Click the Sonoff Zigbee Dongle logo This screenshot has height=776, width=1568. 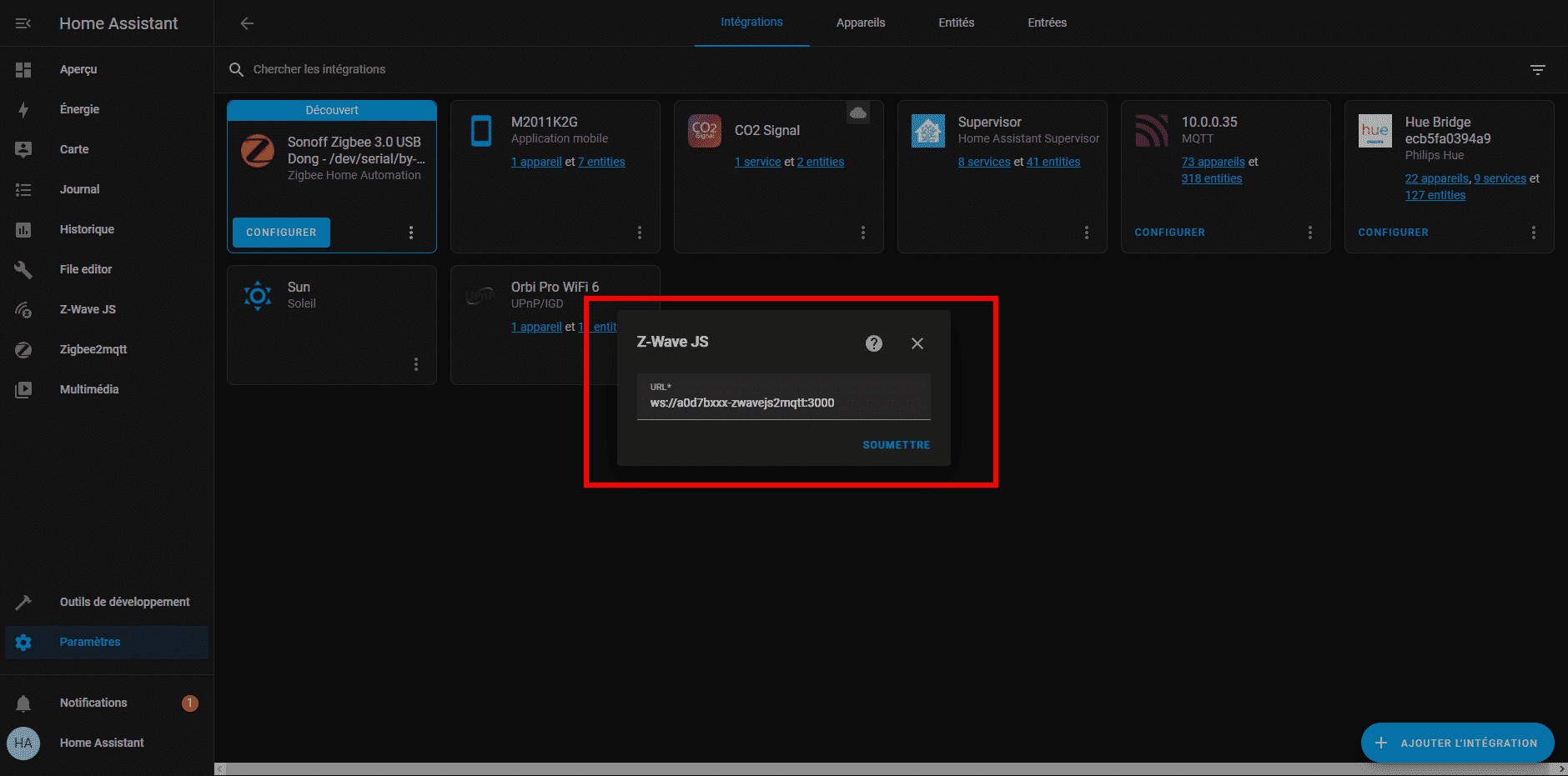258,151
